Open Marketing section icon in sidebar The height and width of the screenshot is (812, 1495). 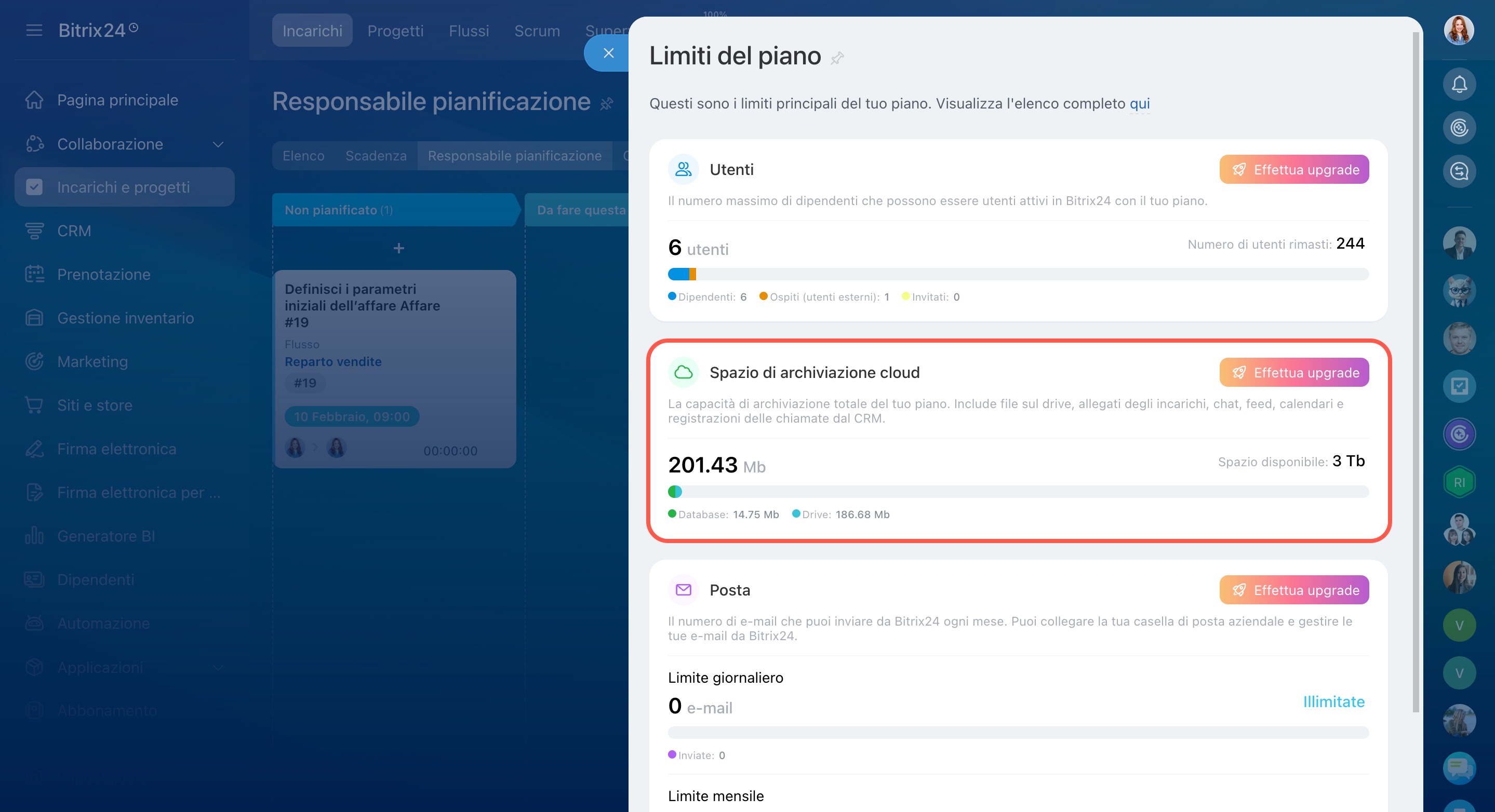tap(34, 361)
